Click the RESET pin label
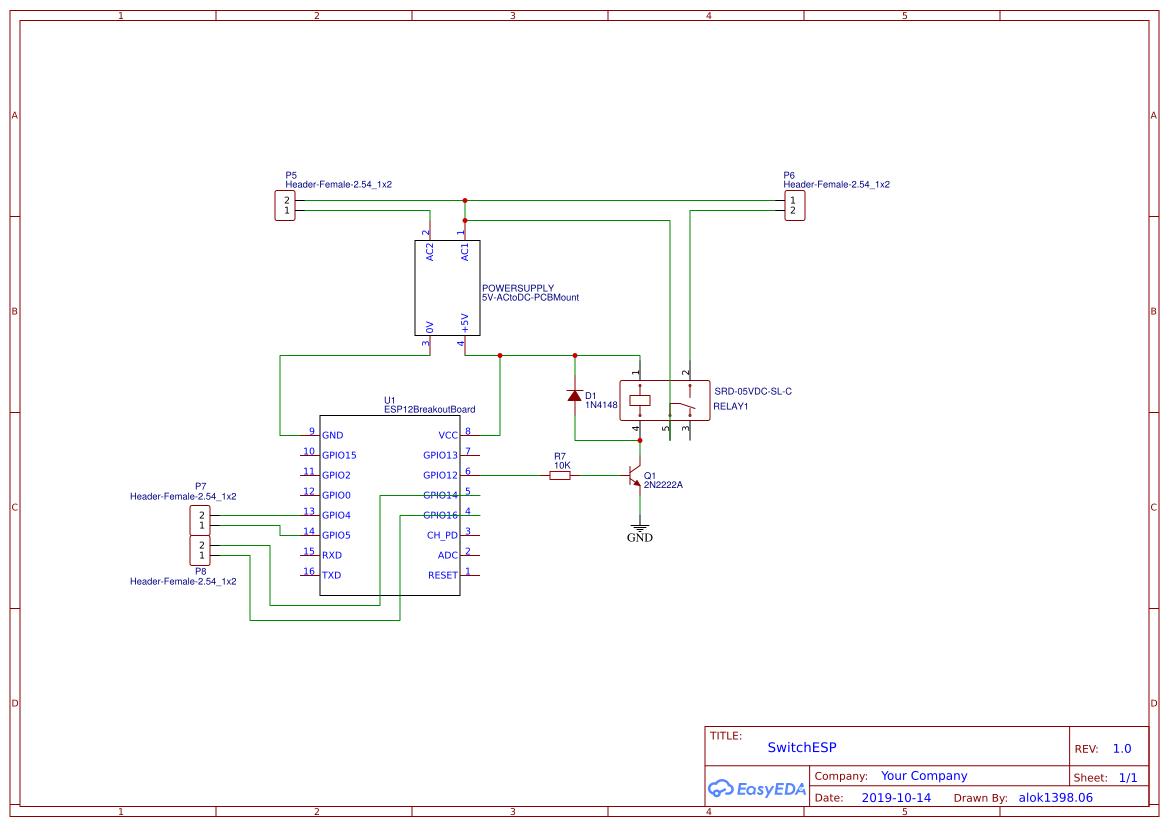The width and height of the screenshot is (1169, 828). click(x=441, y=575)
